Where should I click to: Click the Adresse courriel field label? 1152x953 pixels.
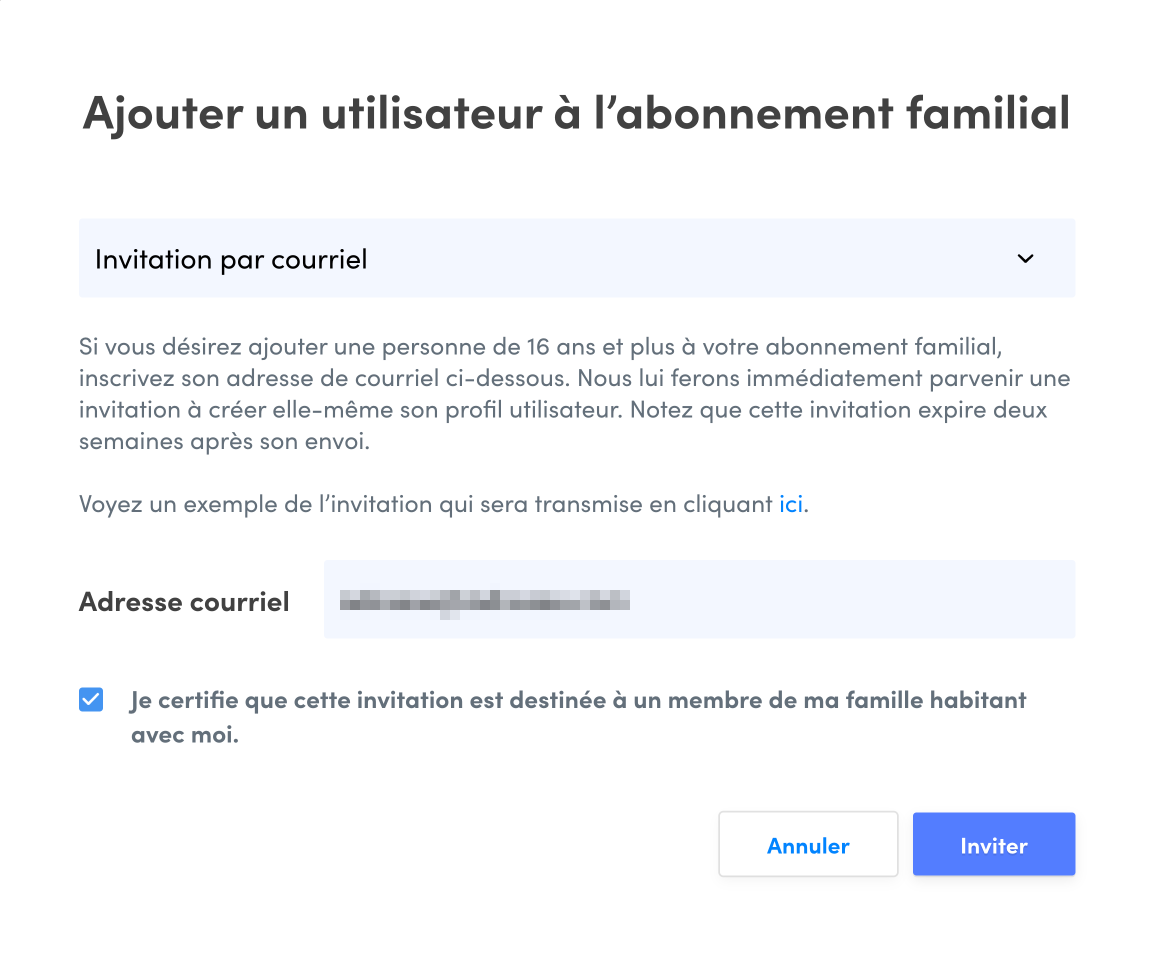tap(184, 602)
